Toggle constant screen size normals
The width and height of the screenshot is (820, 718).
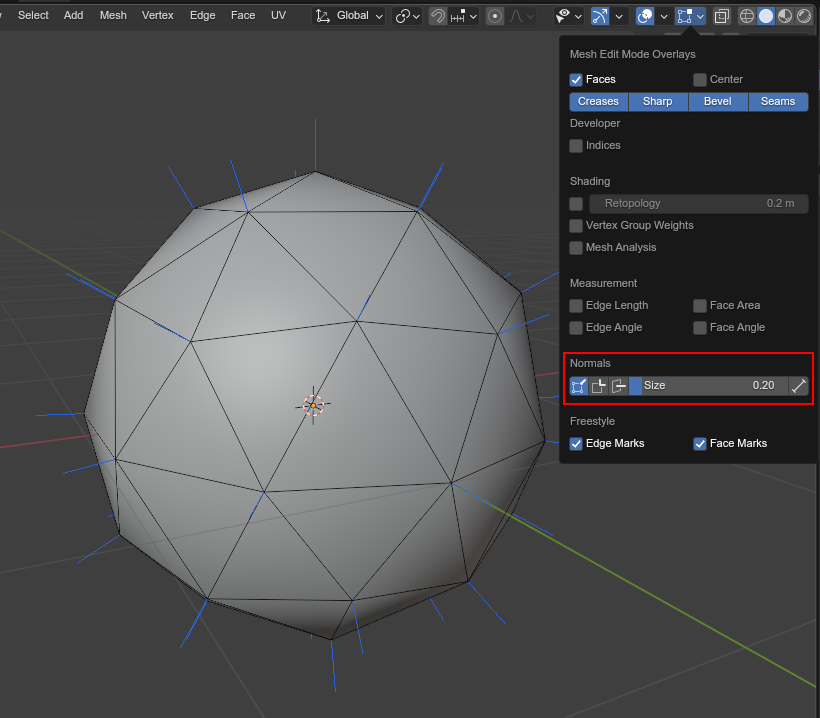[799, 386]
